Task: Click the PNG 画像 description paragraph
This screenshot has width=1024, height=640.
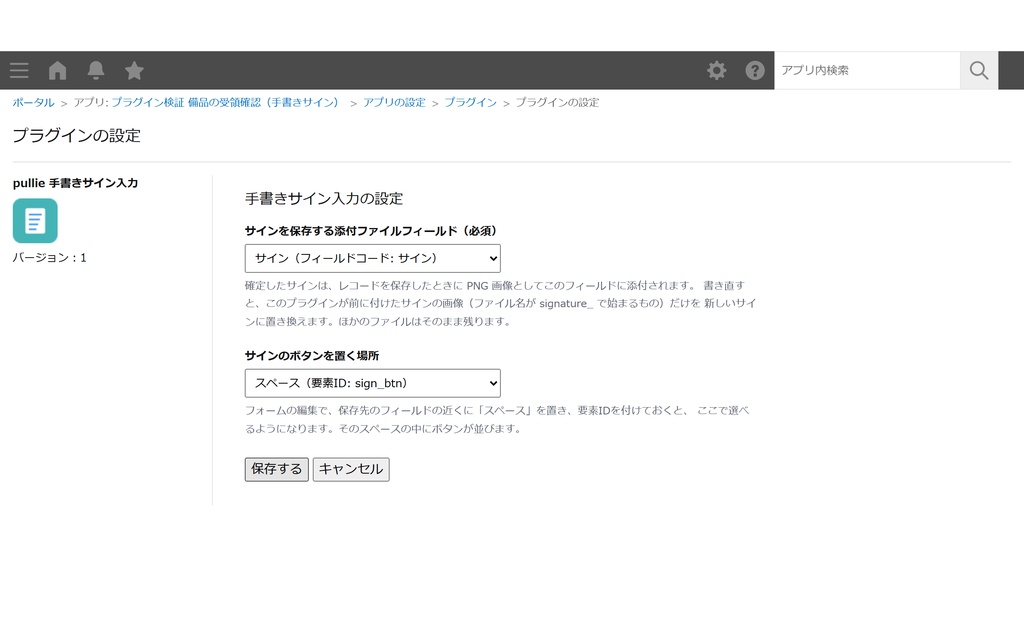Action: pyautogui.click(x=500, y=304)
